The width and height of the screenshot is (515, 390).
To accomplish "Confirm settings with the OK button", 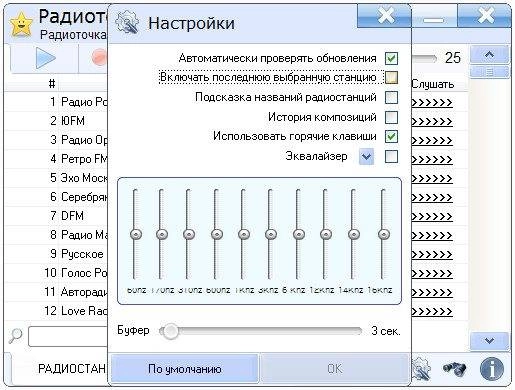I will click(334, 369).
